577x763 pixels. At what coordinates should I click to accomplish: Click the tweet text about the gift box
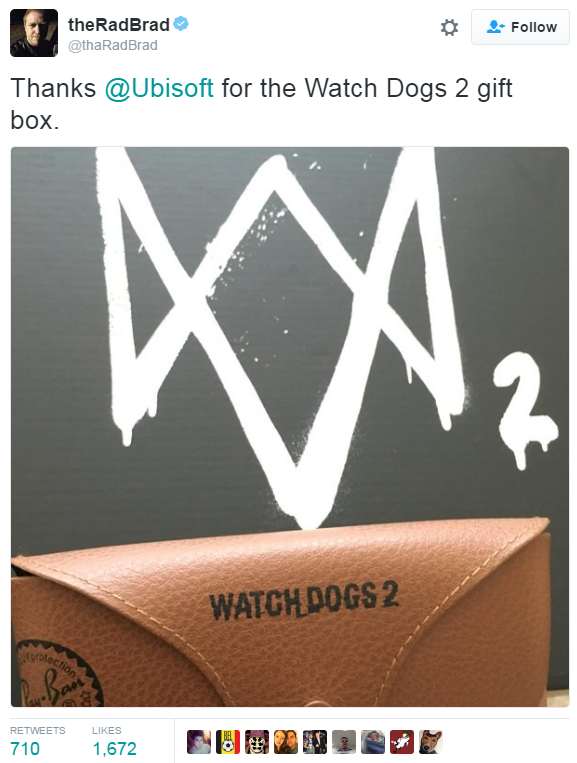coord(262,104)
